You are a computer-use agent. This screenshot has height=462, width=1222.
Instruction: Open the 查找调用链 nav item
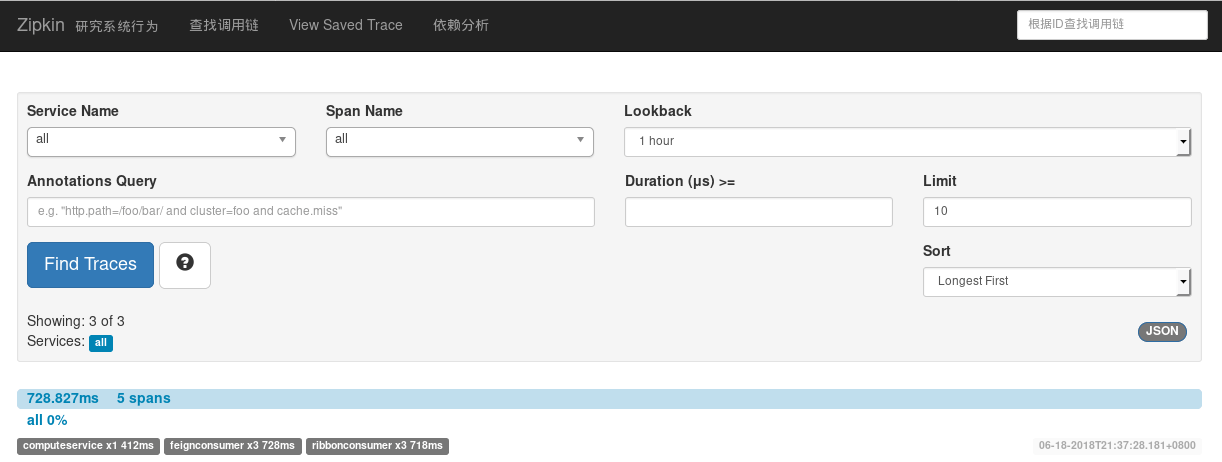click(224, 25)
